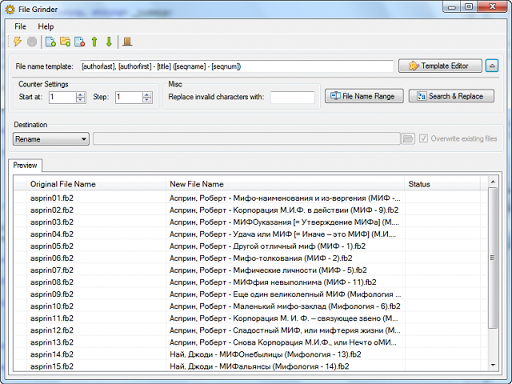Image resolution: width=512 pixels, height=384 pixels.
Task: Select the asprin06.fb2 row
Action: point(251,258)
